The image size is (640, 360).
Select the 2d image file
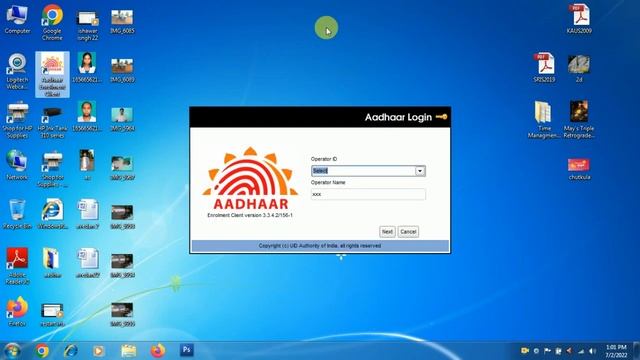tap(579, 69)
